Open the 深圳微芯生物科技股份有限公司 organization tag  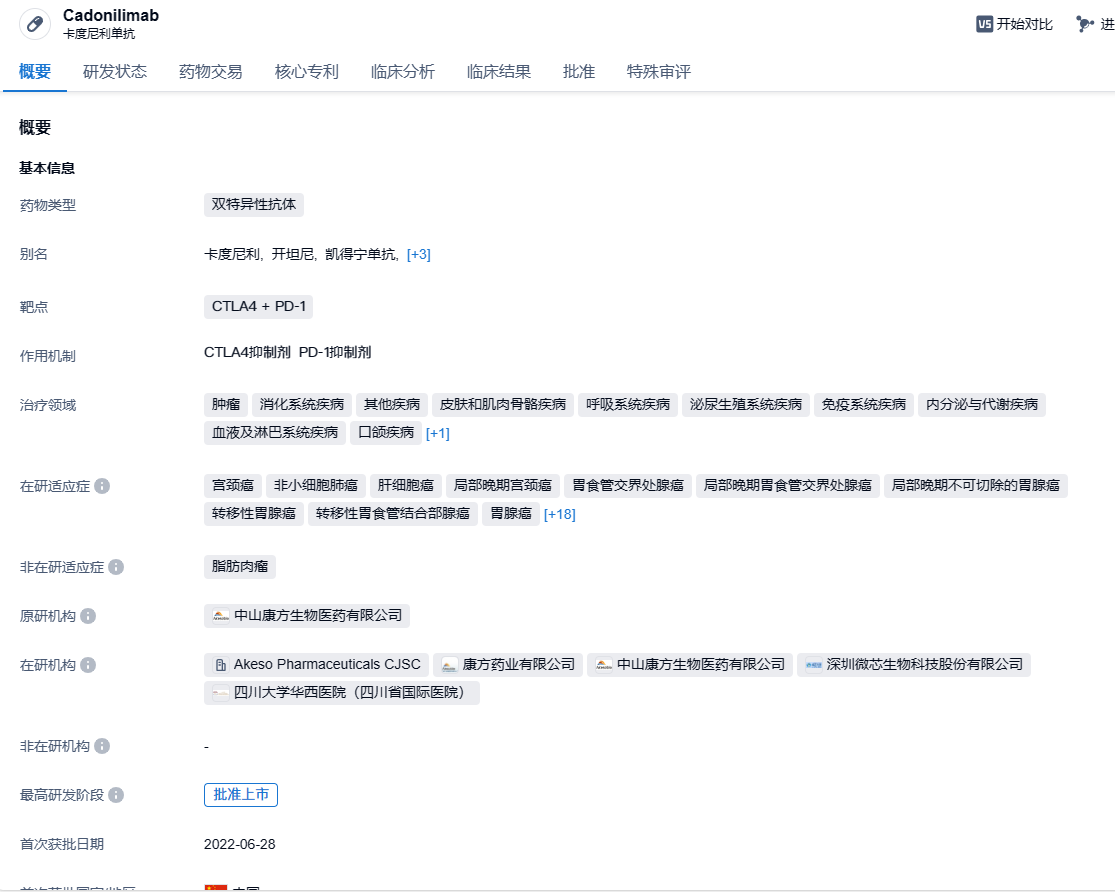(914, 665)
